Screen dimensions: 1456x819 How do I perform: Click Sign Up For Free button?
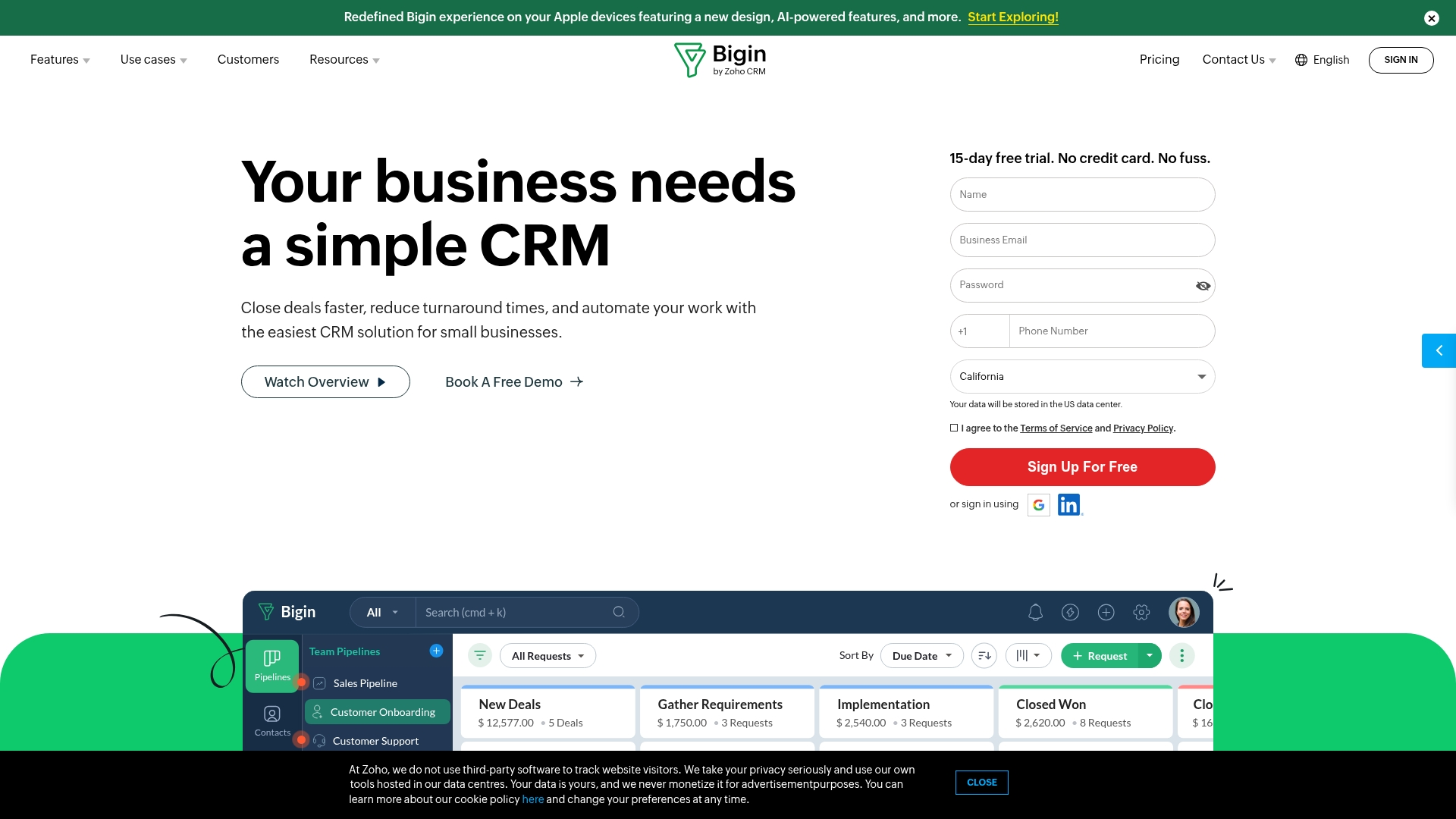1082,467
